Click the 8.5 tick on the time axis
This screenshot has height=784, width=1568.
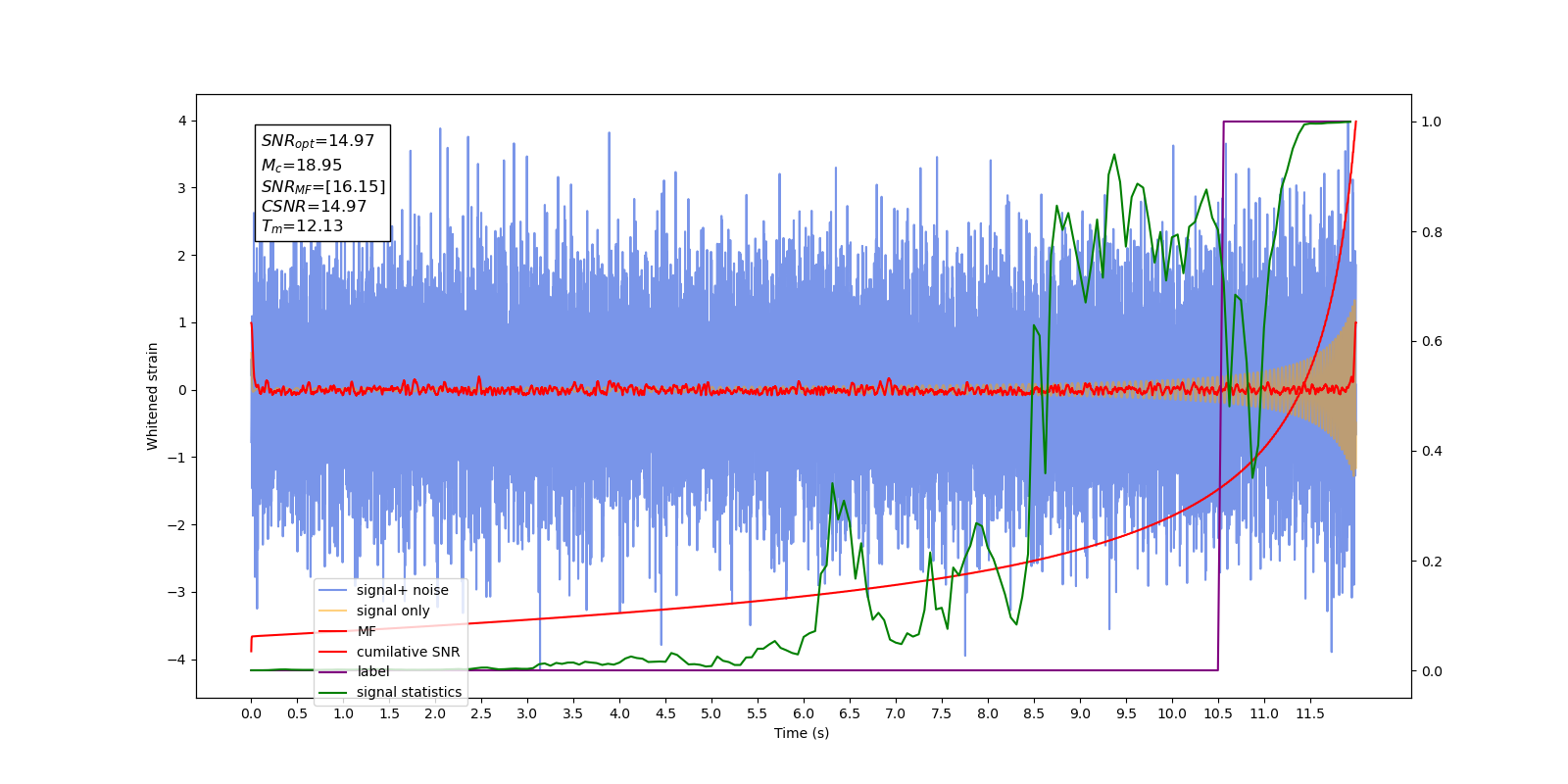[1034, 713]
